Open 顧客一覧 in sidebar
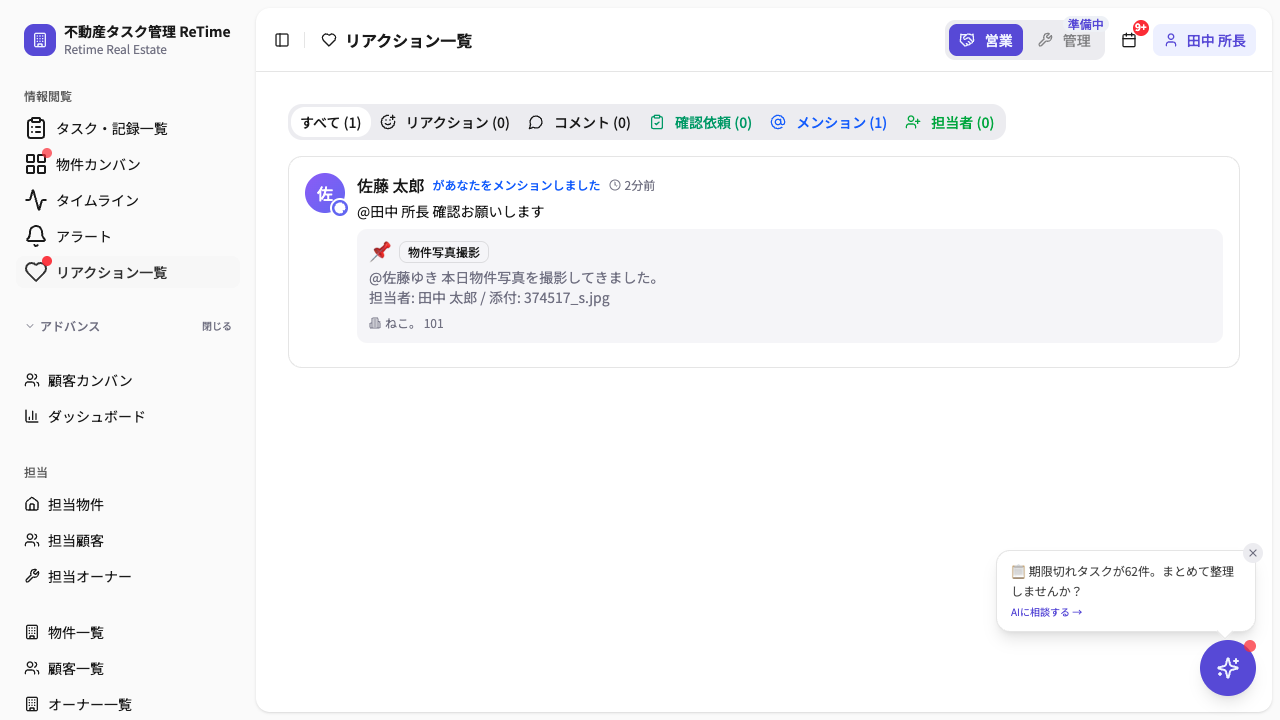The image size is (1280, 720). (x=128, y=668)
